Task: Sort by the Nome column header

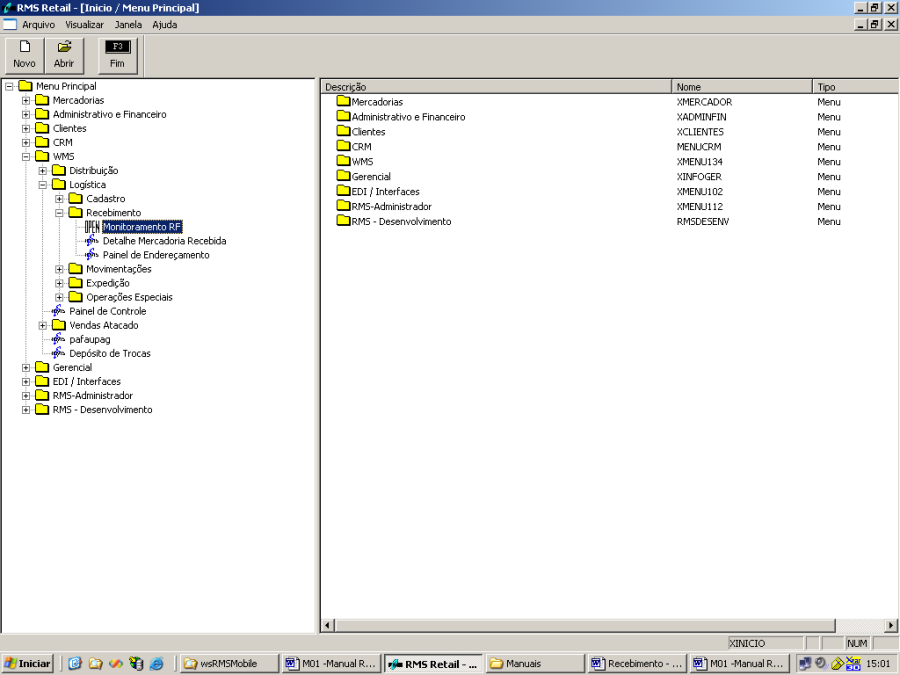Action: 742,87
